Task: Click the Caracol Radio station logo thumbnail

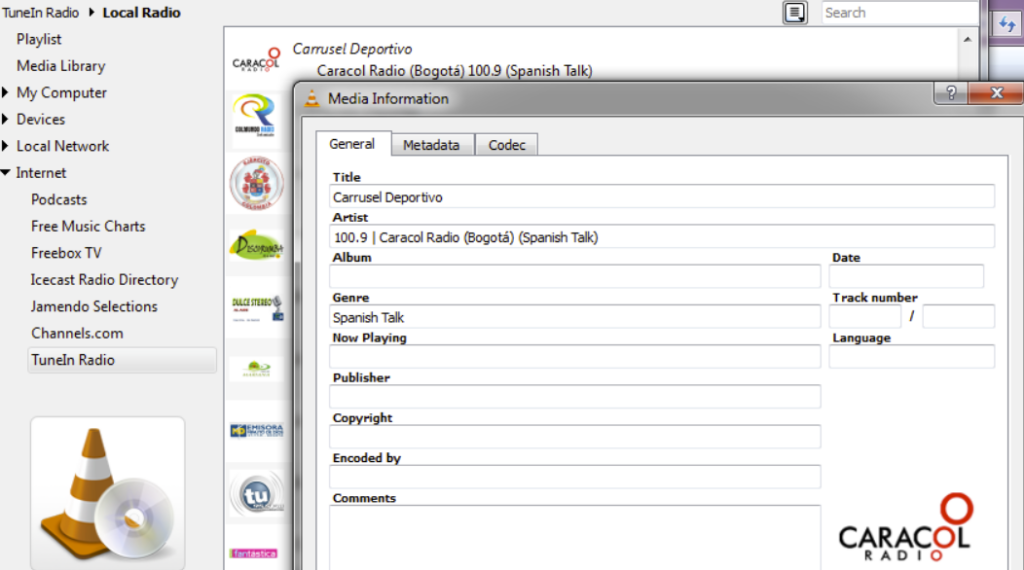Action: point(256,60)
